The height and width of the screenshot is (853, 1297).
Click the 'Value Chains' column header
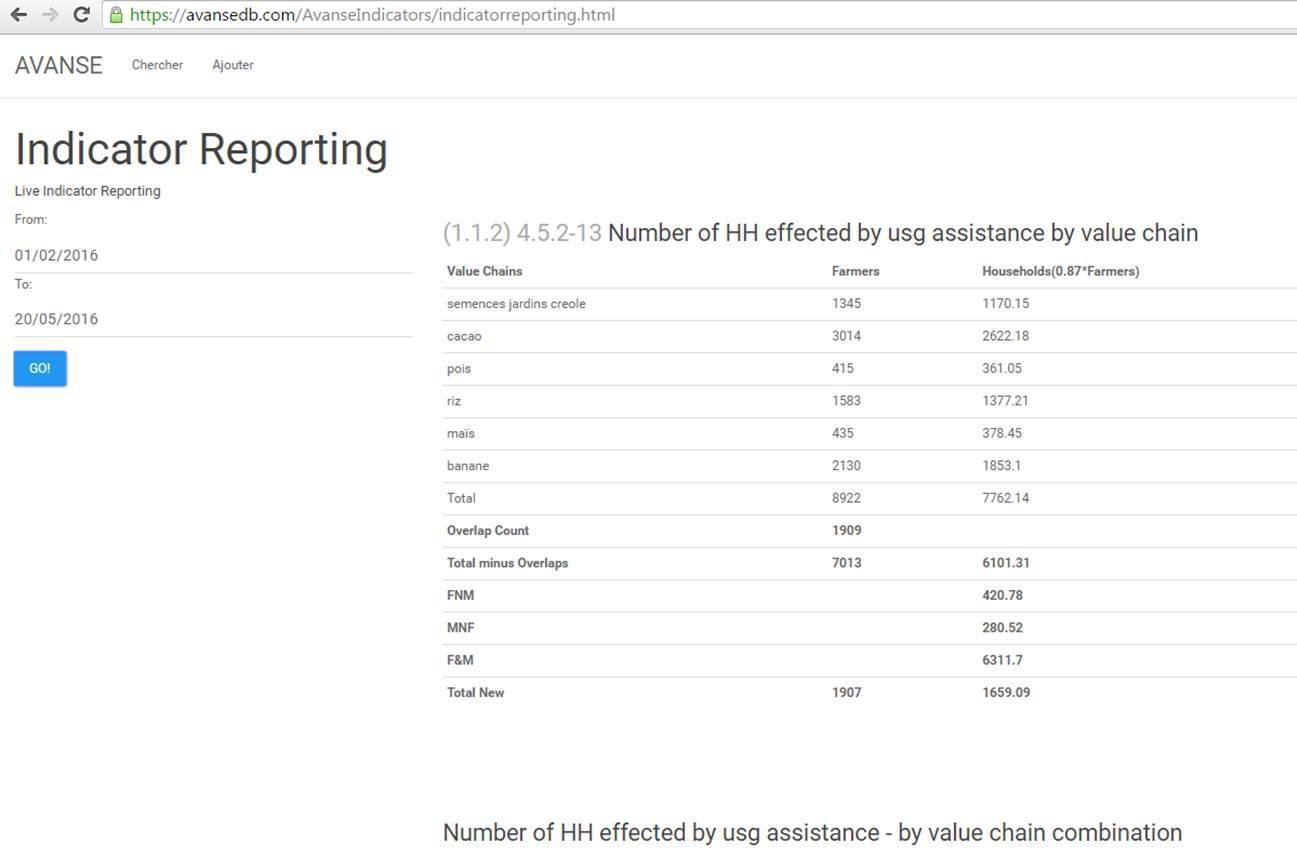click(x=485, y=271)
